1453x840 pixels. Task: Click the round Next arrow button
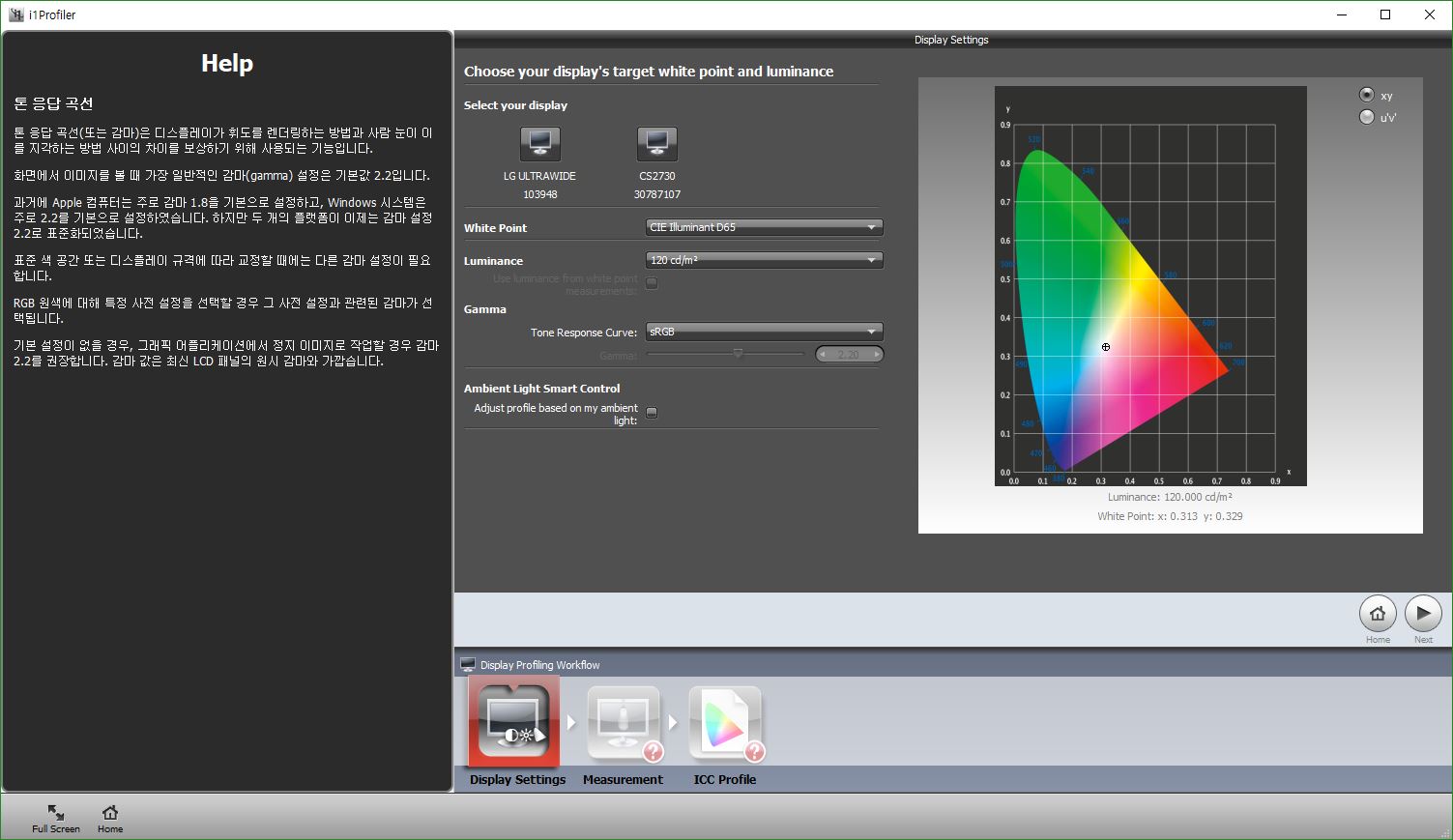pos(1423,613)
